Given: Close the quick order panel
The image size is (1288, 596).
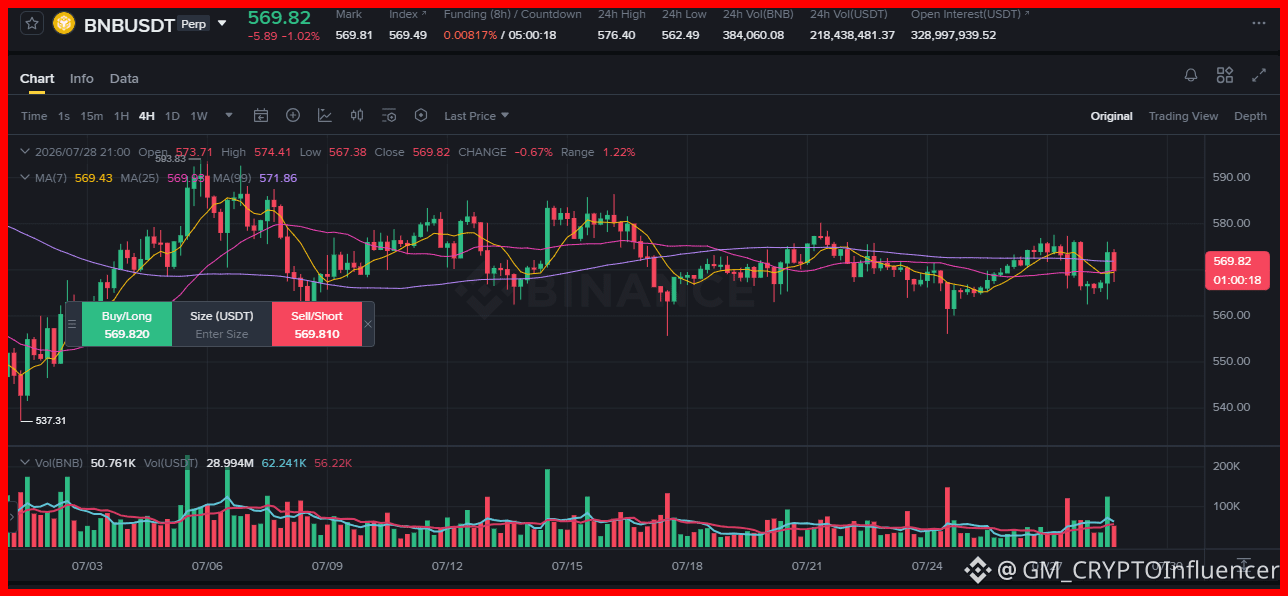Looking at the screenshot, I should pyautogui.click(x=368, y=324).
